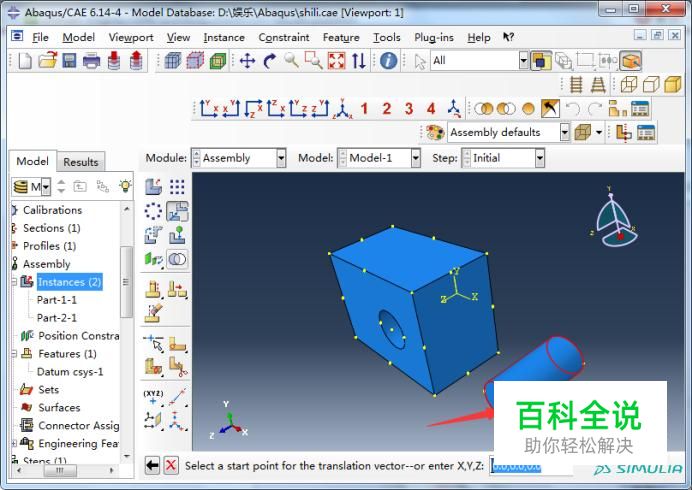Toggle wireframe render style

[629, 84]
